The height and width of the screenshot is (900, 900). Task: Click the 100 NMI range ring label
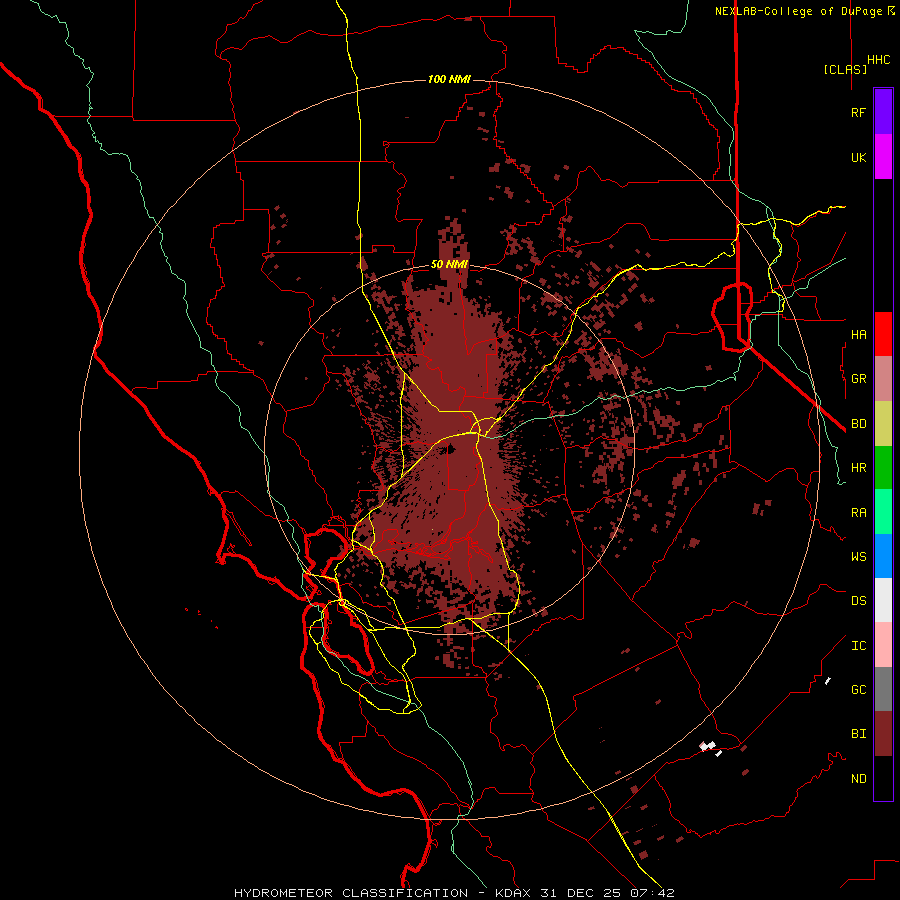449,79
